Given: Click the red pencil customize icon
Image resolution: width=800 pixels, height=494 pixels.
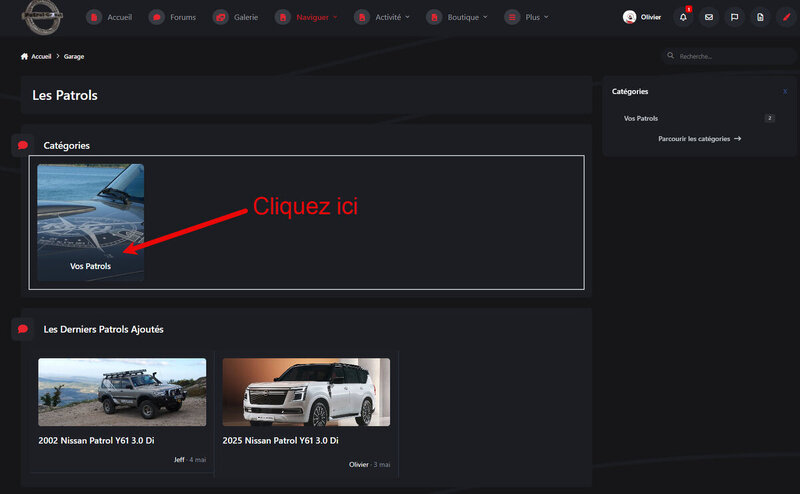Looking at the screenshot, I should (786, 17).
